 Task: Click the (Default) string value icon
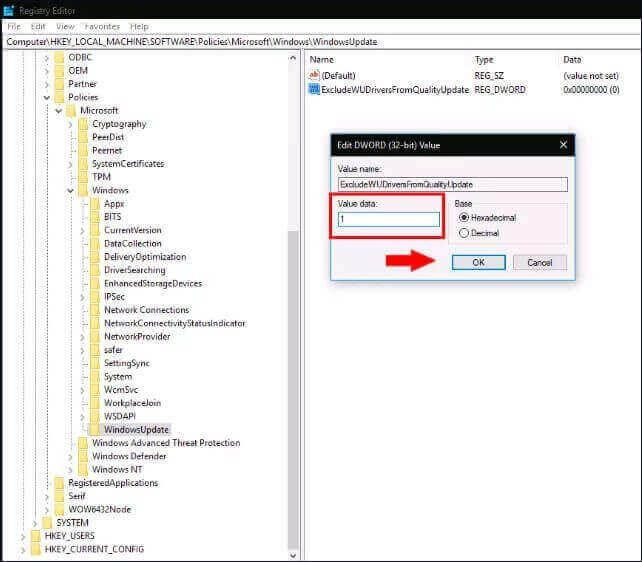(314, 75)
